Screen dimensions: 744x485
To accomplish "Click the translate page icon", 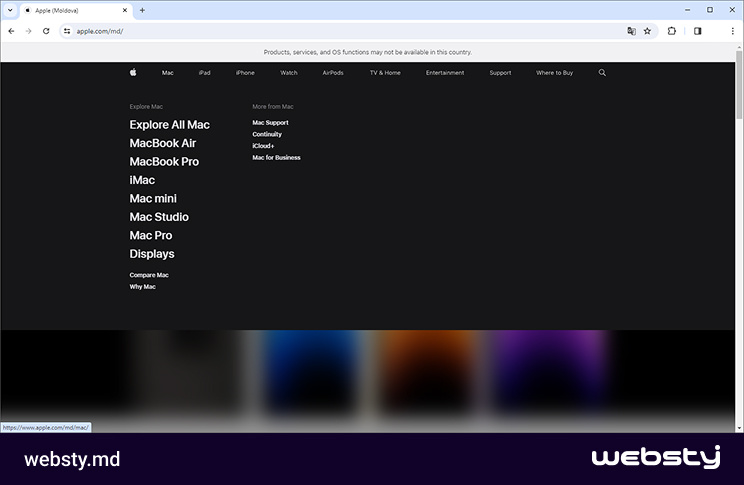I will [x=631, y=31].
